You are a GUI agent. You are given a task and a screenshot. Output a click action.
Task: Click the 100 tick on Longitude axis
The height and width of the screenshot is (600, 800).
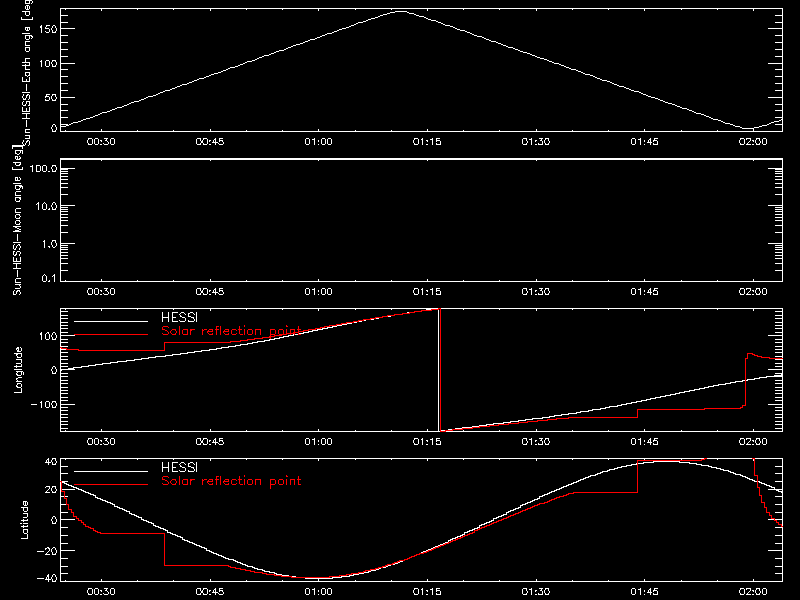coord(48,336)
